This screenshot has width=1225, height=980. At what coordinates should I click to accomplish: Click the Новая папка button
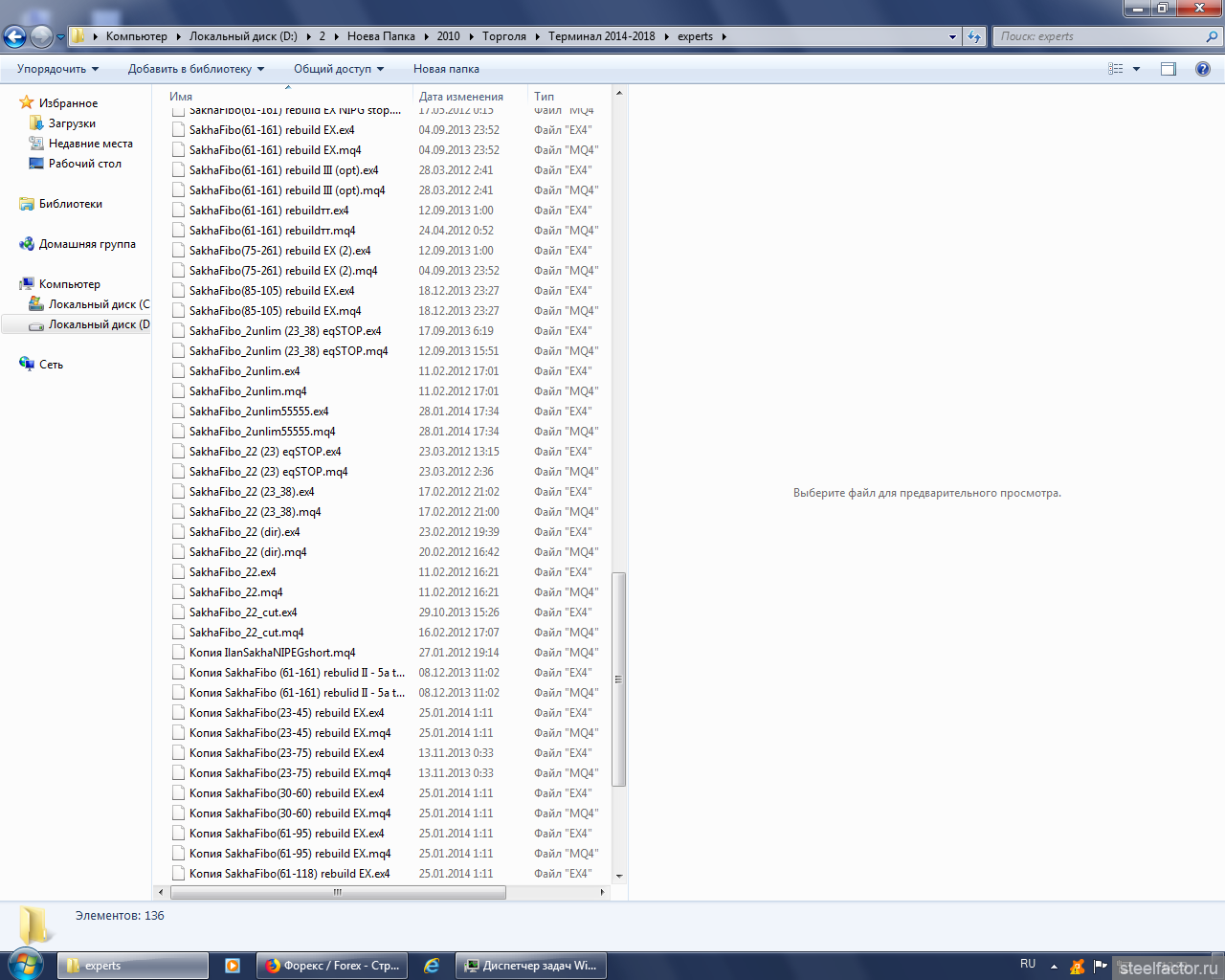446,69
